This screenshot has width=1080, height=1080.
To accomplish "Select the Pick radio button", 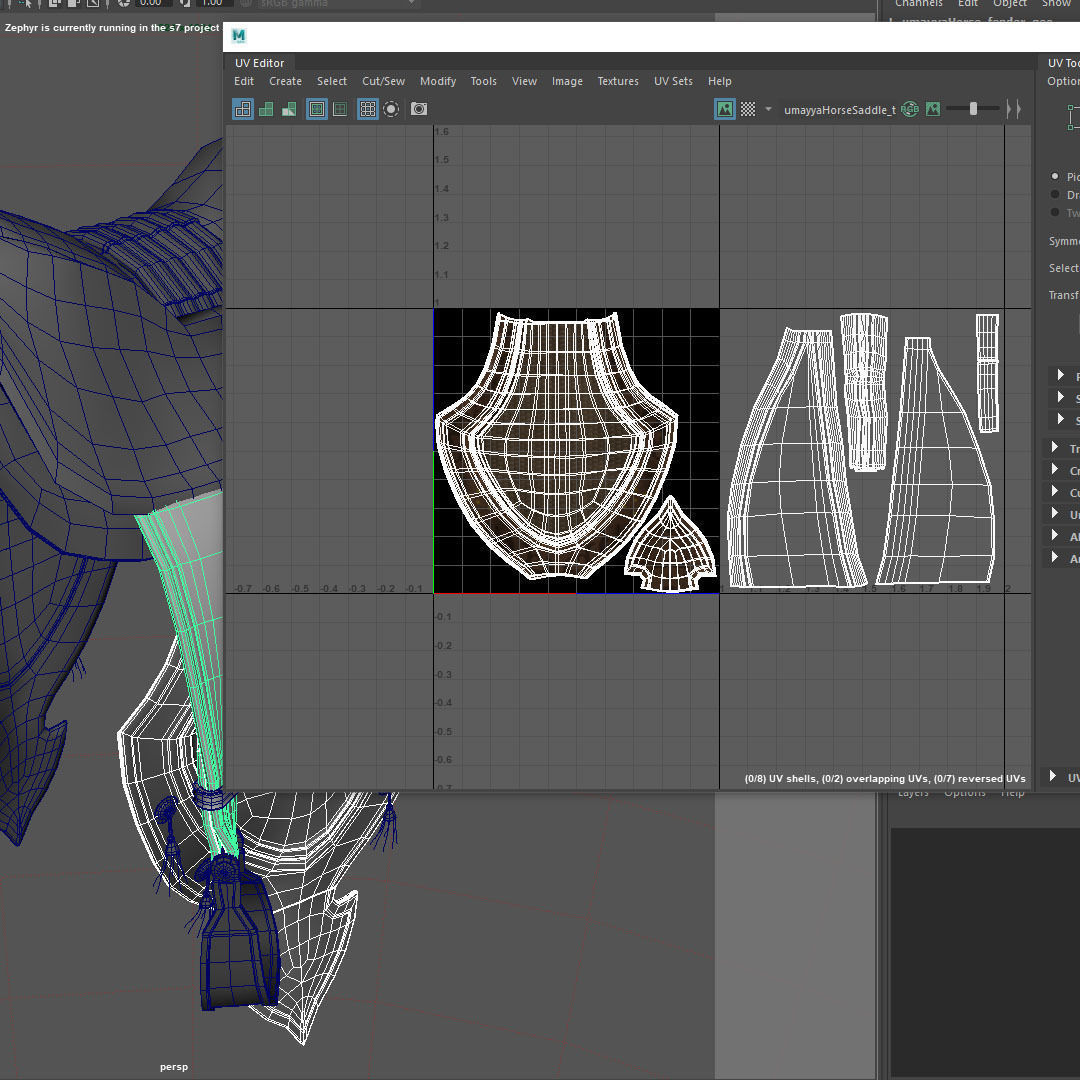I will coord(1055,176).
